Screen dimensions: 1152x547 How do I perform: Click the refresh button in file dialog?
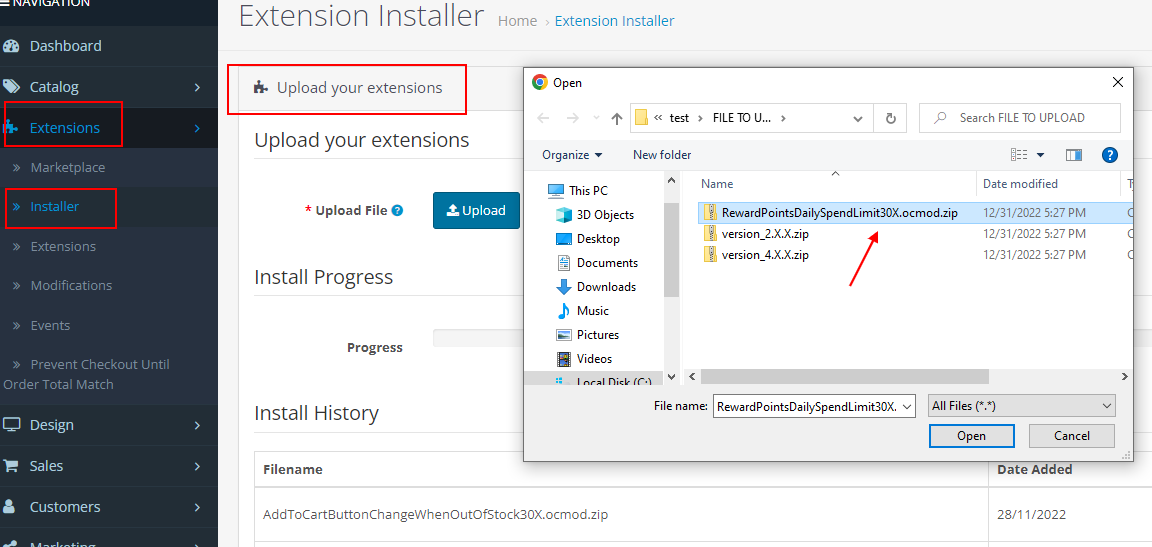click(x=890, y=118)
